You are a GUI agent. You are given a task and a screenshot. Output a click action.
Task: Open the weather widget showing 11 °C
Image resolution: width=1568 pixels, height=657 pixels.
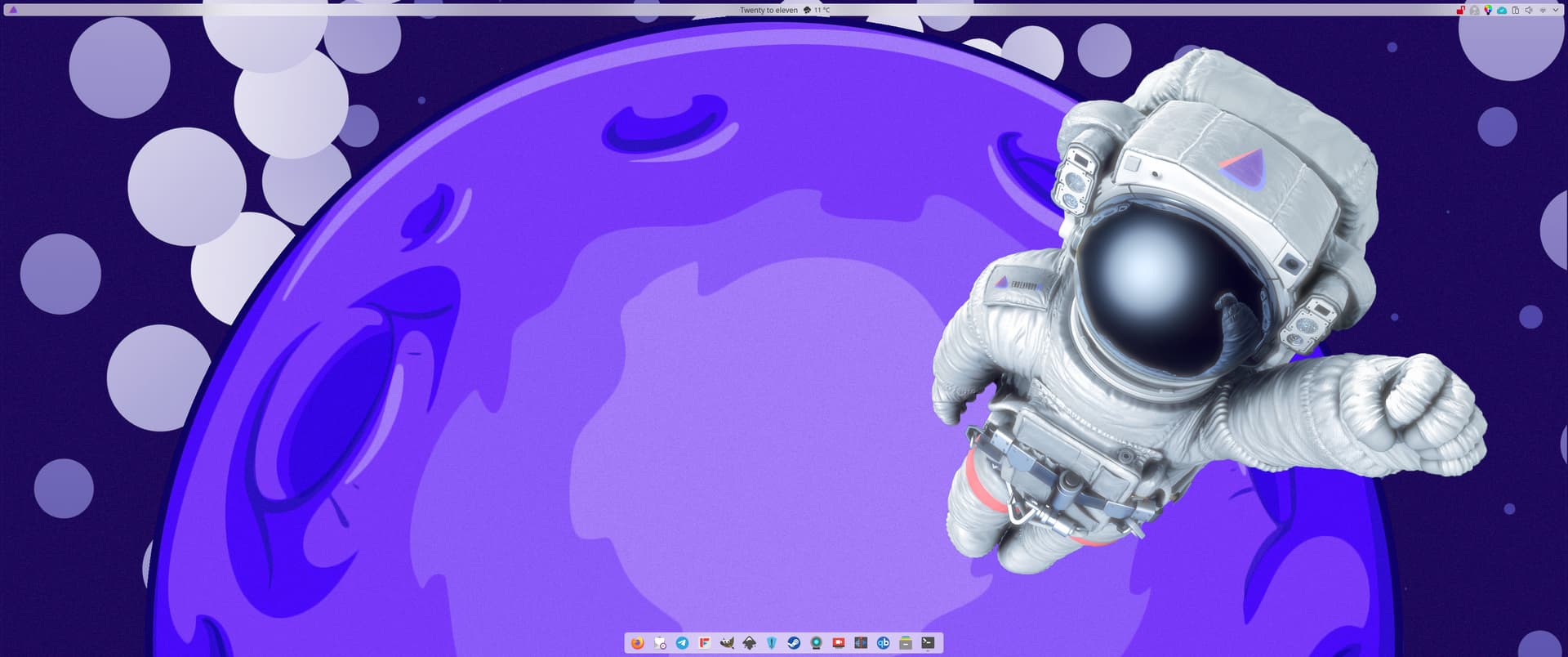click(x=817, y=10)
